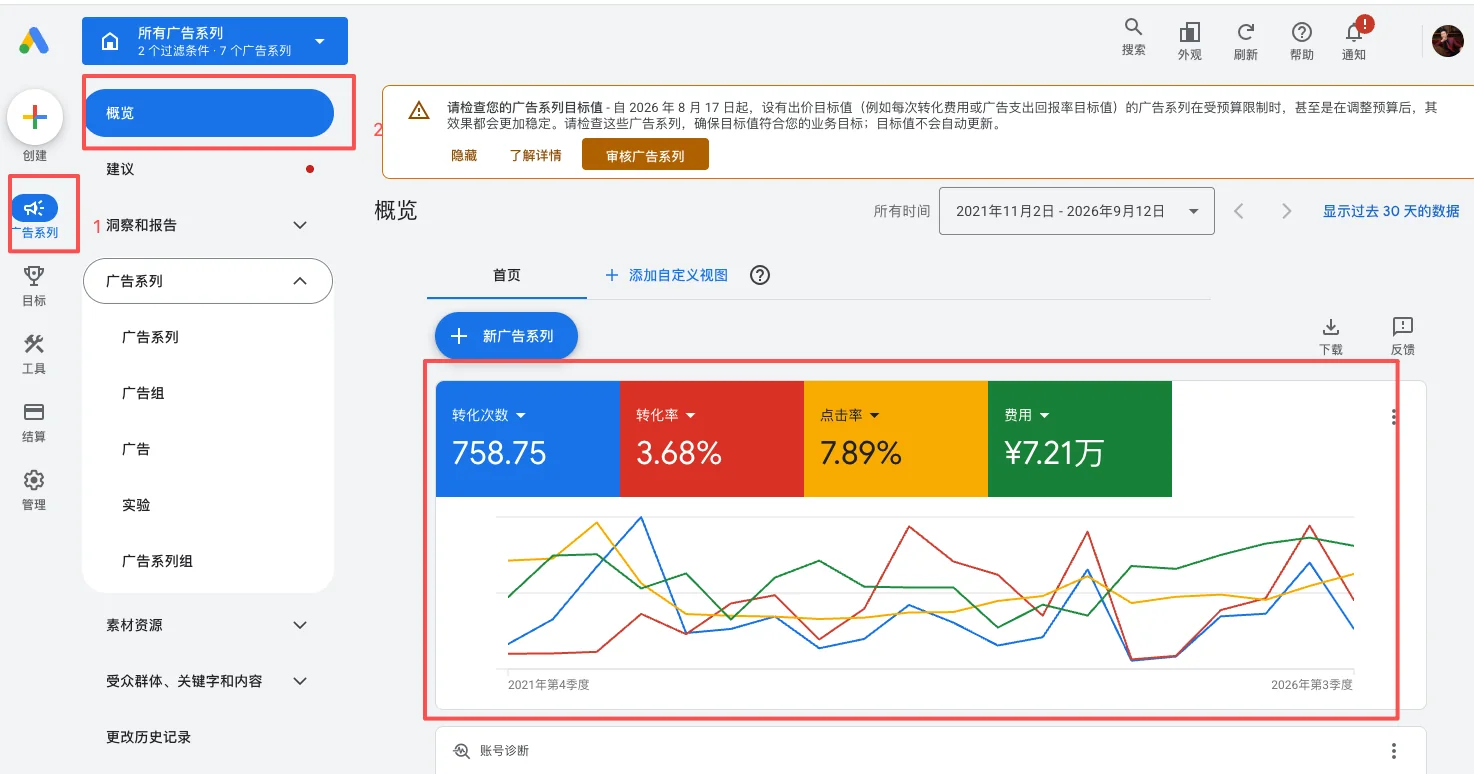Go to next date range arrow

point(1287,211)
